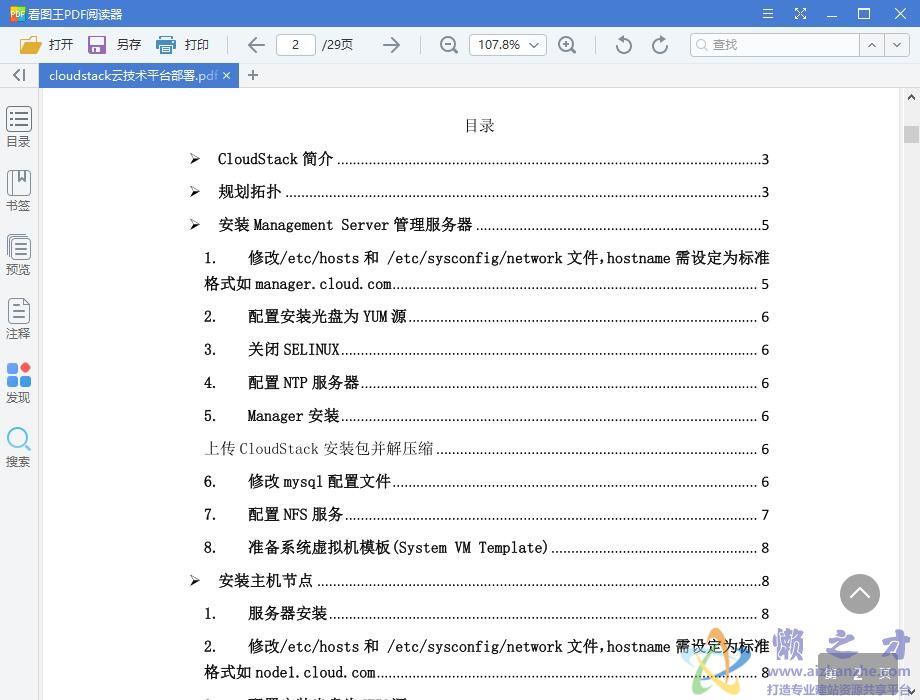The width and height of the screenshot is (920, 700).
Task: Click the Manager 安装 contents line
Action: tap(486, 416)
